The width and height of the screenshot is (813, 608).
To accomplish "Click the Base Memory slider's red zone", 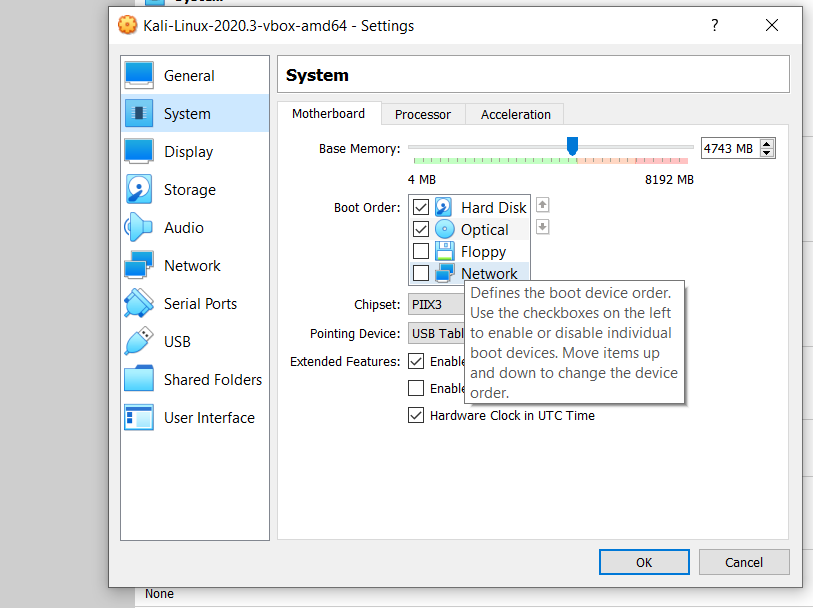I will click(662, 161).
